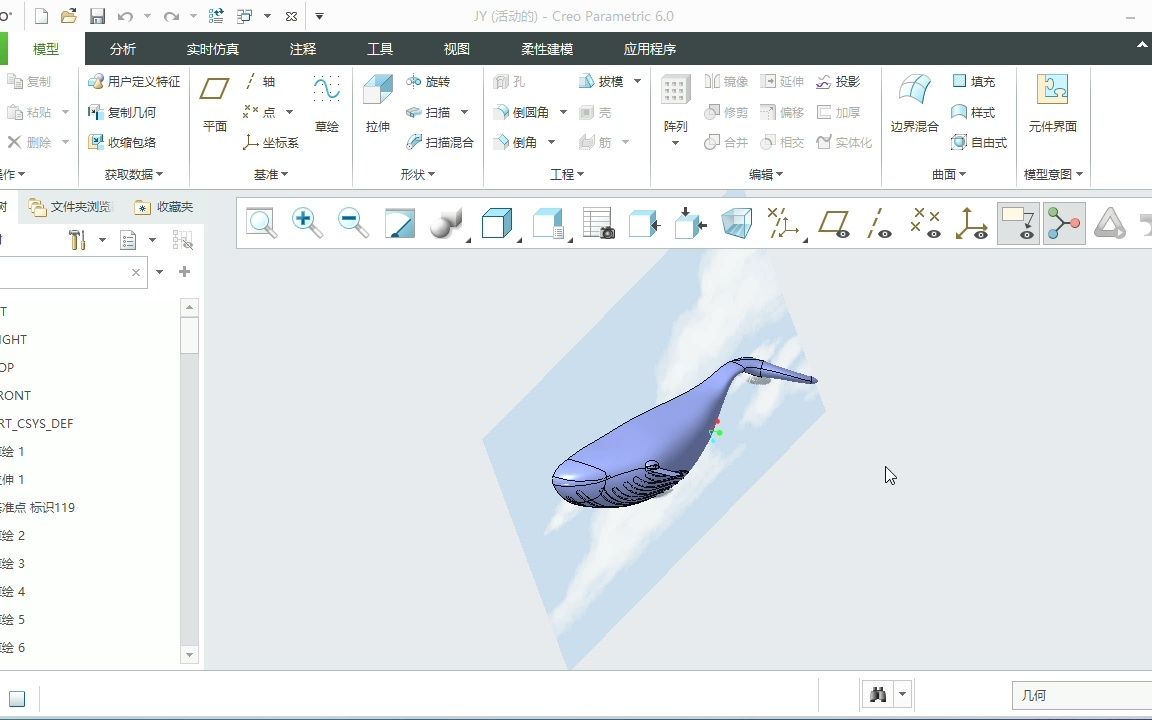1152x720 pixels.
Task: Open the 基准 (Datum) dropdown
Action: coord(271,173)
